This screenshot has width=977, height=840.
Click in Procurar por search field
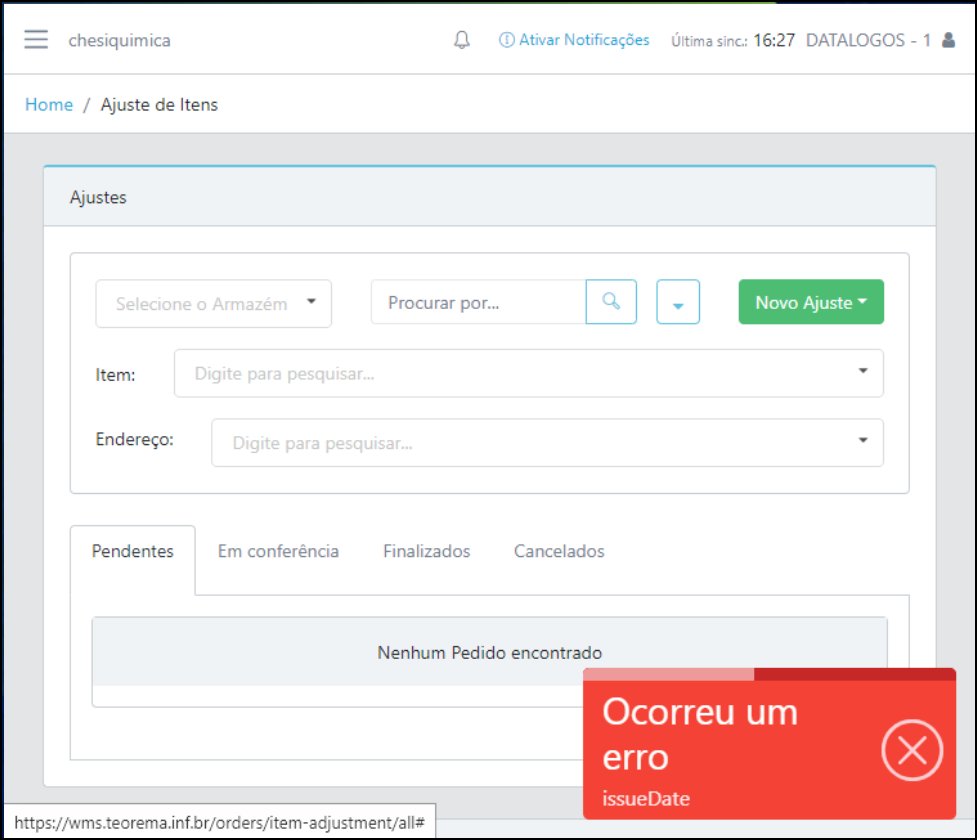point(479,302)
